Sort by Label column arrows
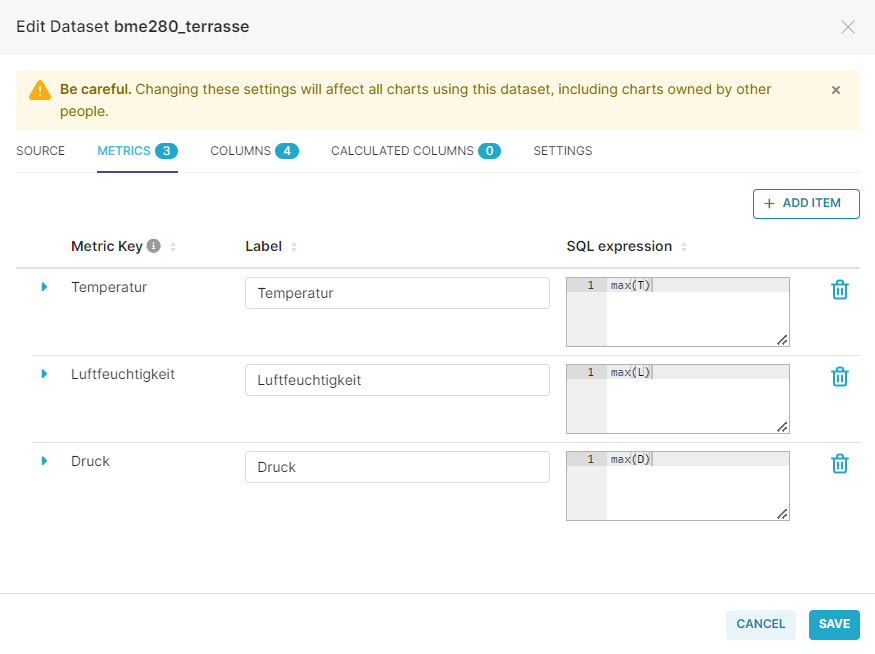The width and height of the screenshot is (875, 654). point(294,247)
